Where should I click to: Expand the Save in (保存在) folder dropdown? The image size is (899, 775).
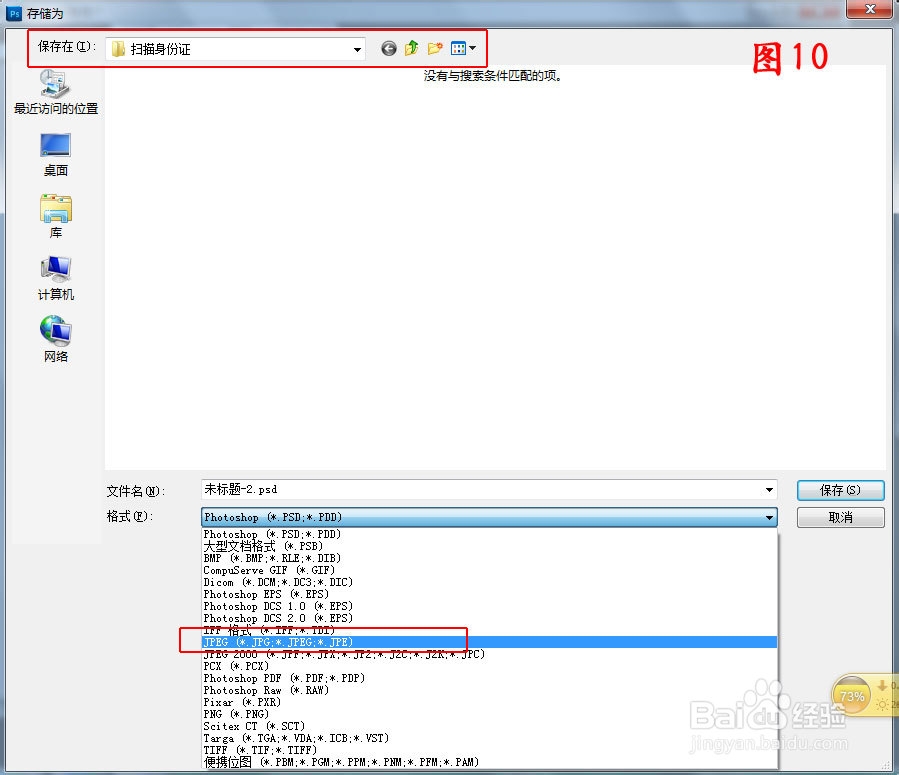click(357, 49)
